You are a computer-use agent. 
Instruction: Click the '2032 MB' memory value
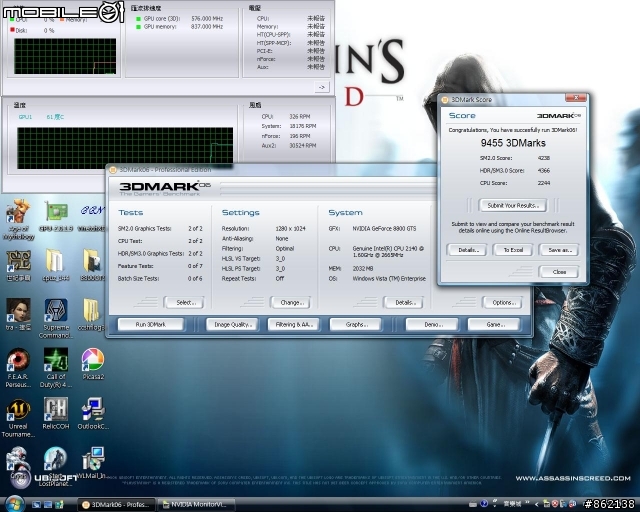362,269
